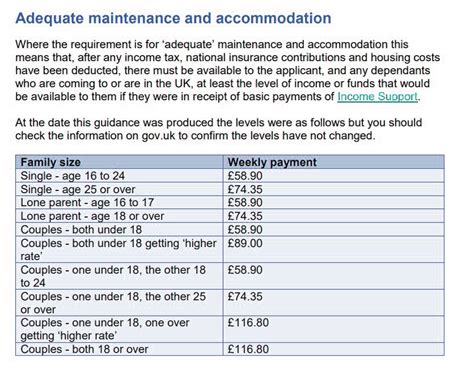This screenshot has height=370, width=474.
Task: Click the 'Adequate maintenance and accommodation' heading
Action: [x=173, y=18]
